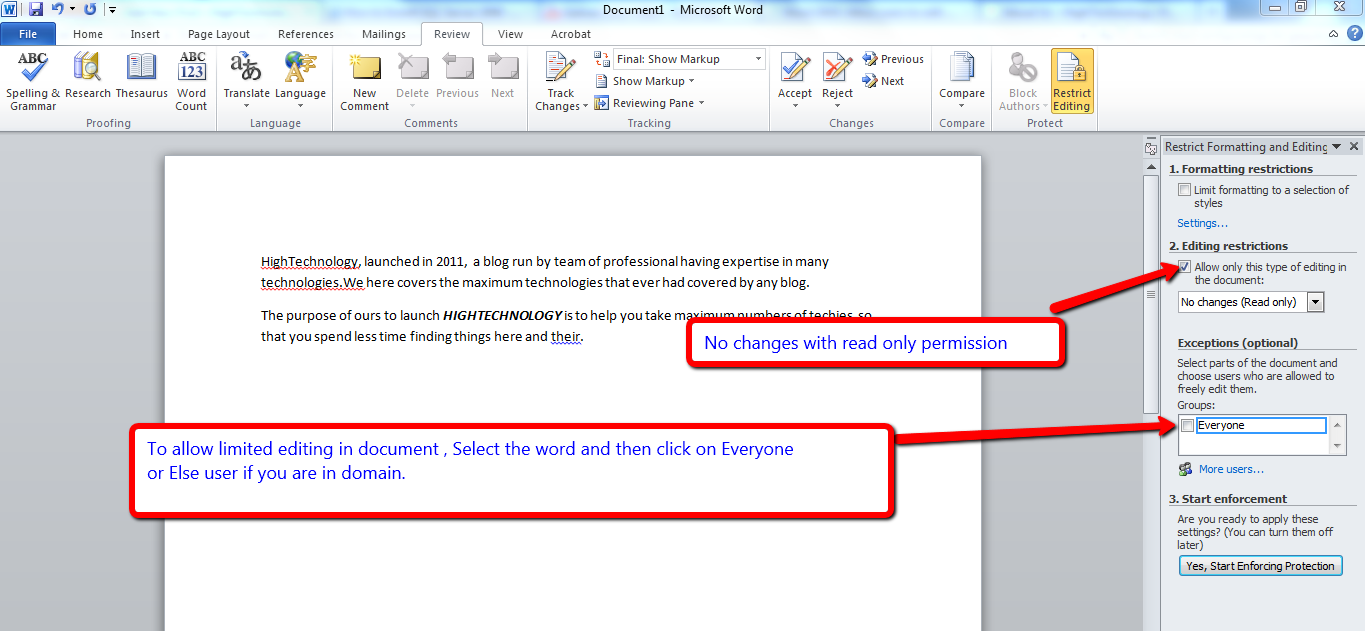This screenshot has height=631, width=1365.
Task: Open the Thesaurus tool
Action: (x=142, y=77)
